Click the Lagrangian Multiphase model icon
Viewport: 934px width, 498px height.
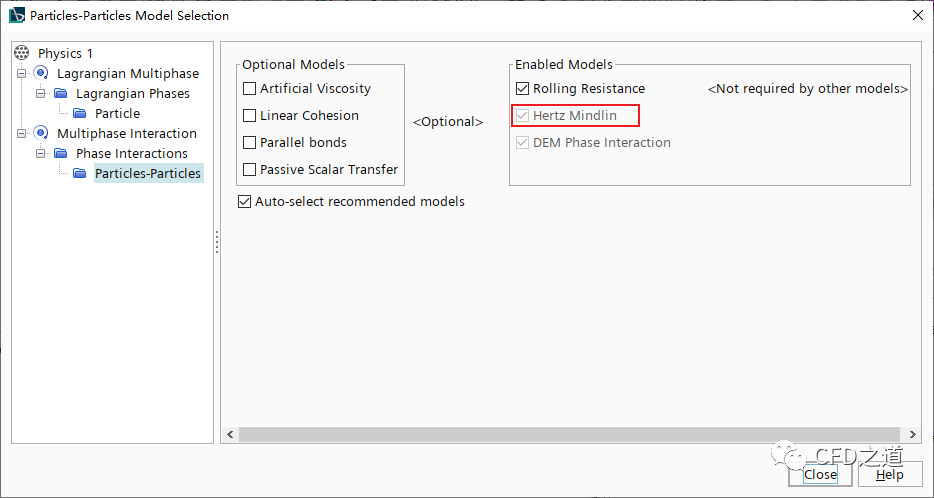[x=41, y=73]
